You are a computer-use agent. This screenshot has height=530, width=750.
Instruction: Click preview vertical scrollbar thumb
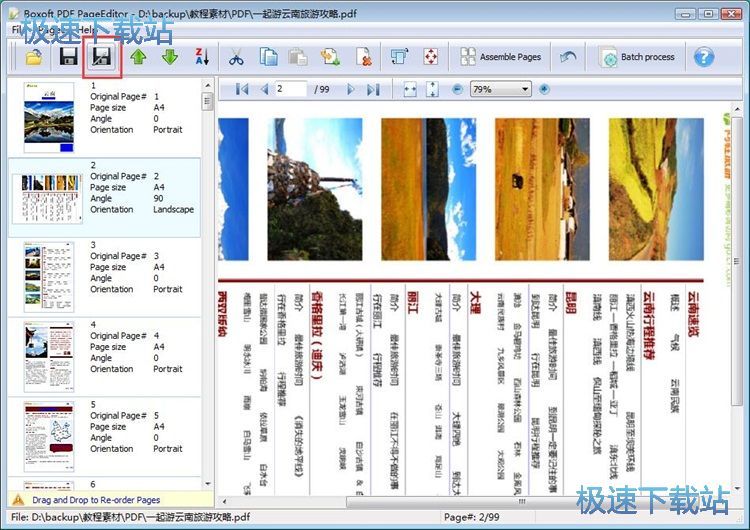pyautogui.click(x=737, y=261)
